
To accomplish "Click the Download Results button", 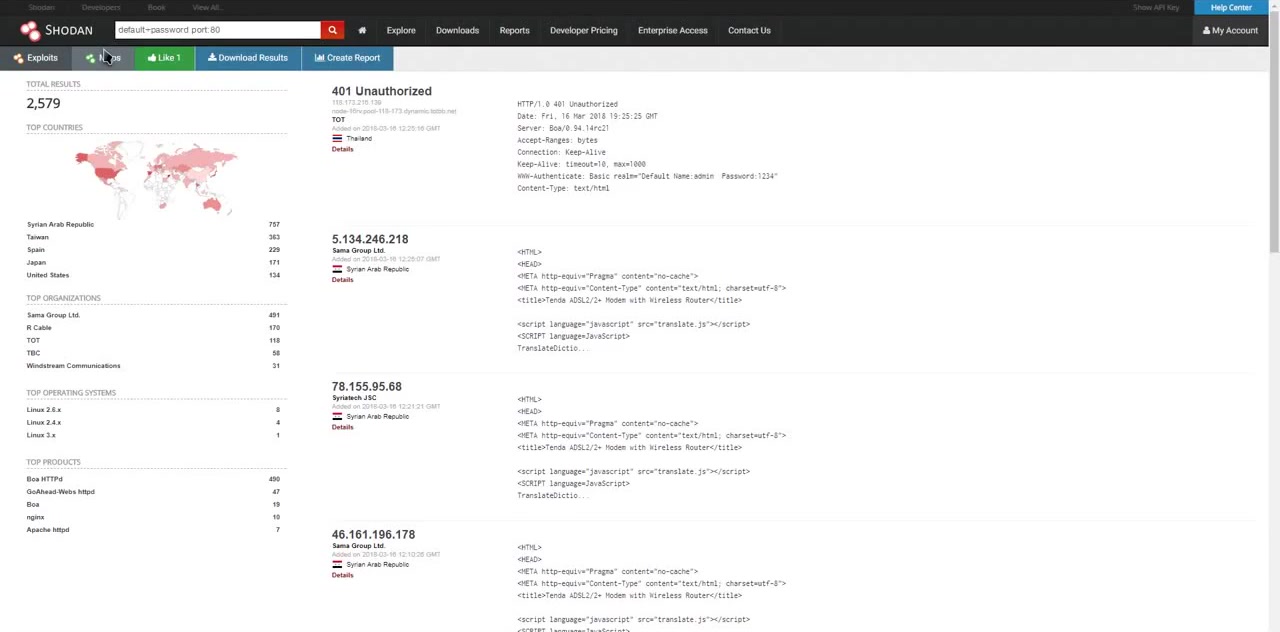I will pyautogui.click(x=247, y=58).
